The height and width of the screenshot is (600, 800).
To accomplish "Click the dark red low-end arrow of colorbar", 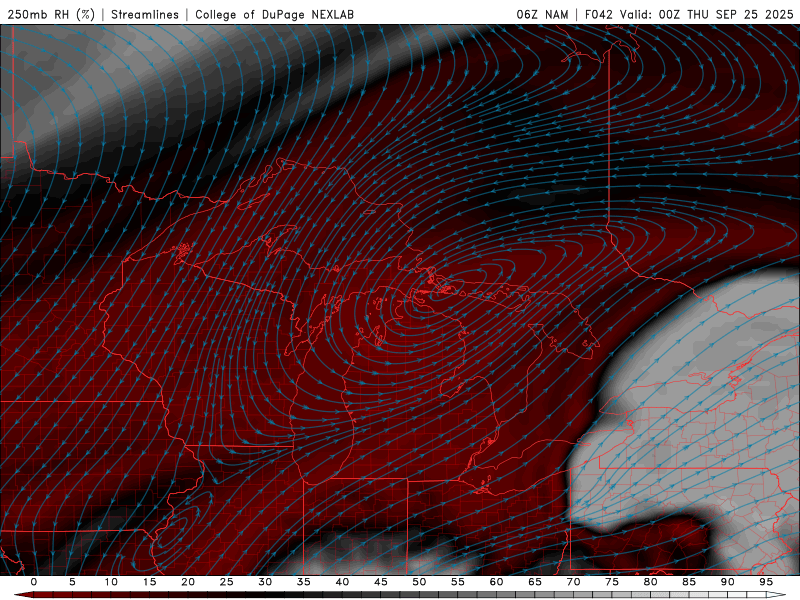I will [23, 595].
